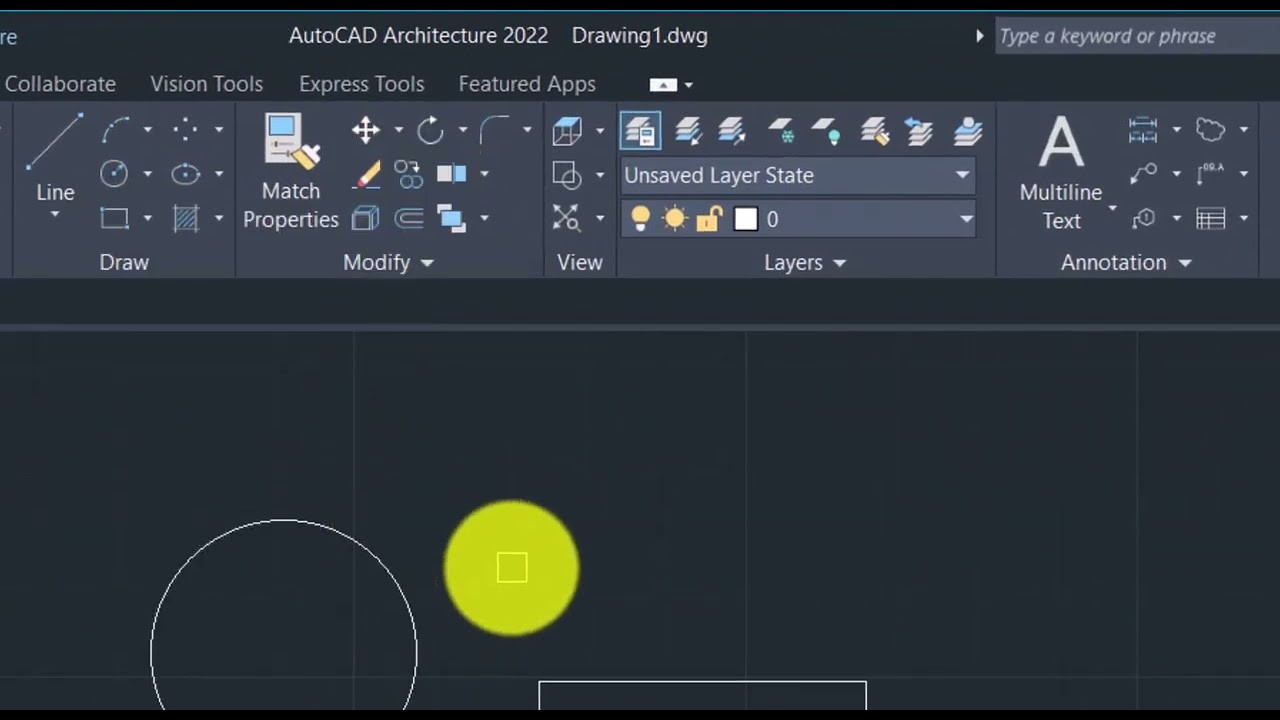Open the Featured Apps ribbon tab

[527, 84]
